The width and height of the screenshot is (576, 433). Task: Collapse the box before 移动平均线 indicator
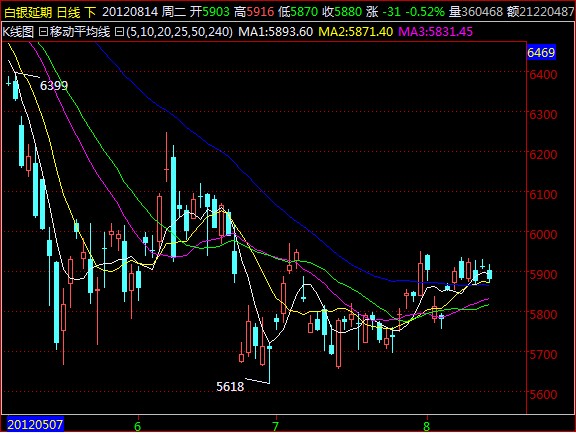click(43, 32)
